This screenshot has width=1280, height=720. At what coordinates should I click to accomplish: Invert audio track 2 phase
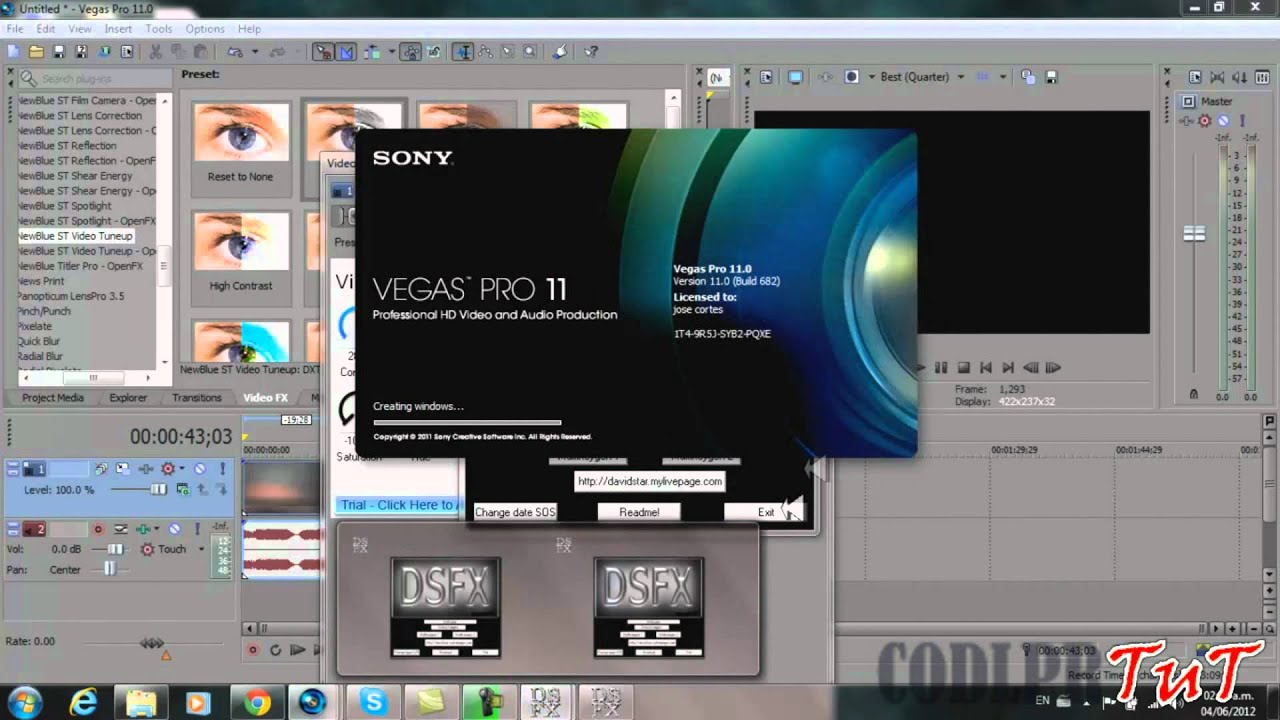pos(121,529)
